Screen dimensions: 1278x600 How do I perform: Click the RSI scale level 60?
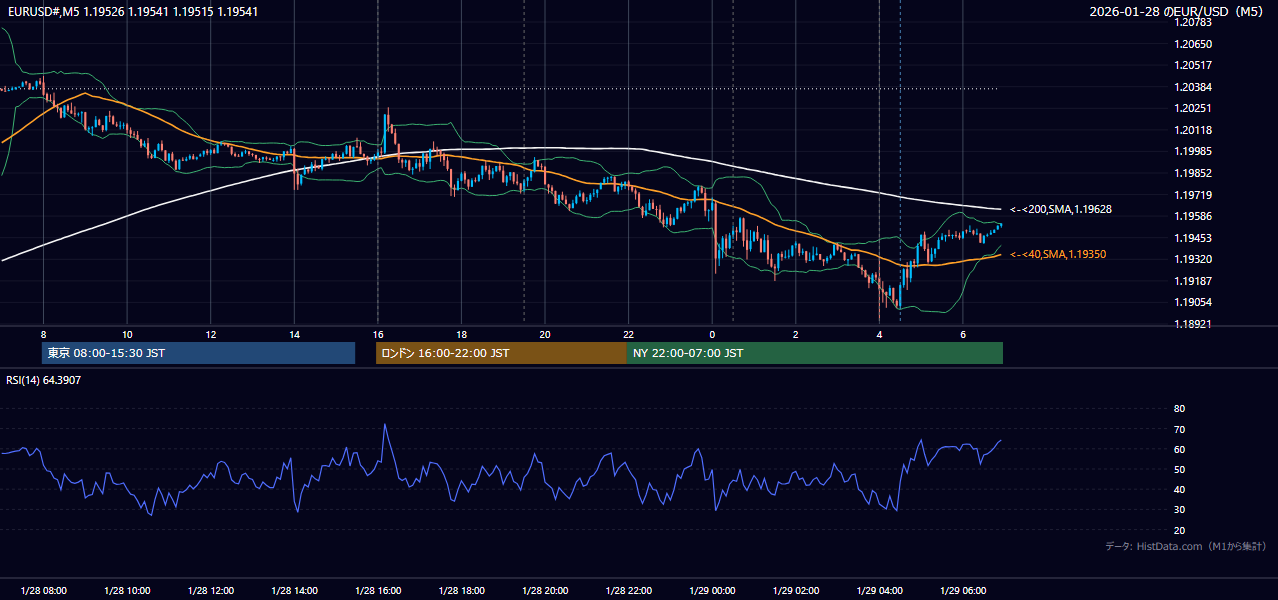click(1179, 449)
